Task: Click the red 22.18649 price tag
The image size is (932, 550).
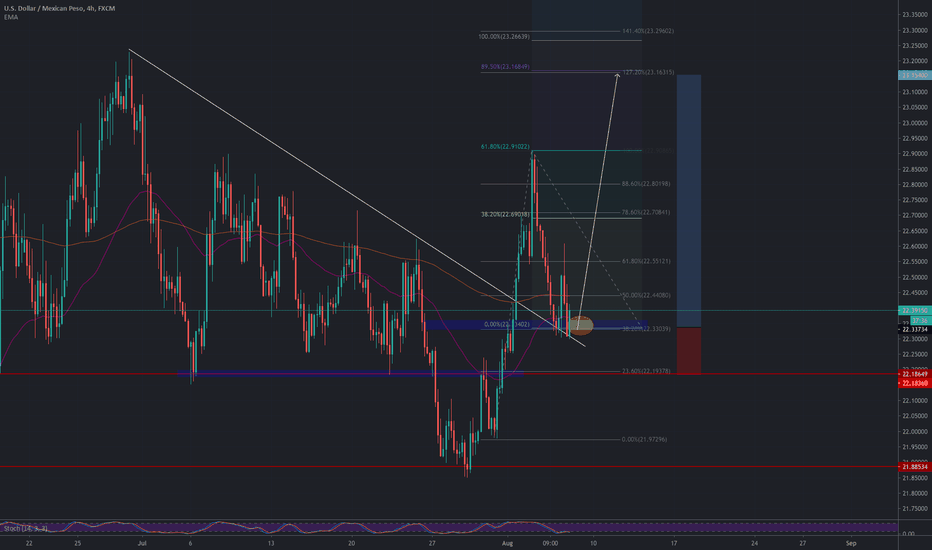Action: tap(915, 374)
